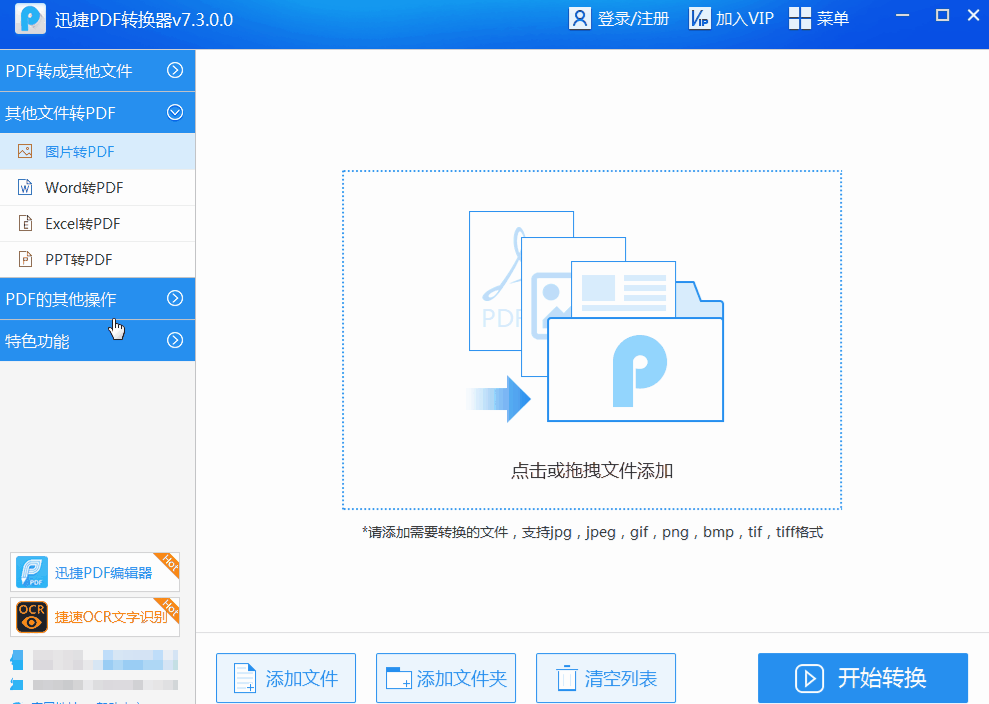
Task: Click 捷速OCR eye icon
Action: point(32,617)
